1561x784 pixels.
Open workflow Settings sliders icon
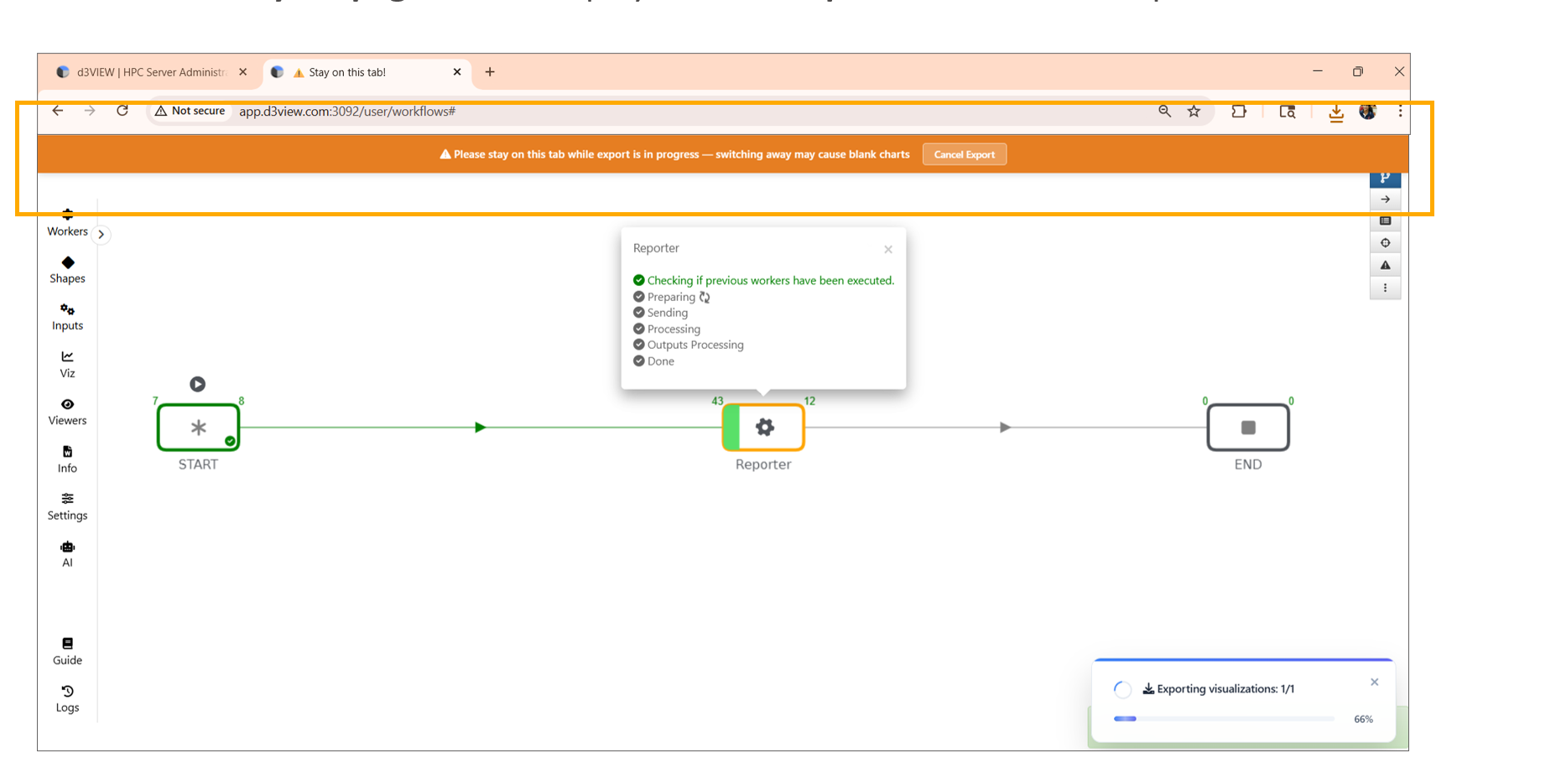pos(67,506)
